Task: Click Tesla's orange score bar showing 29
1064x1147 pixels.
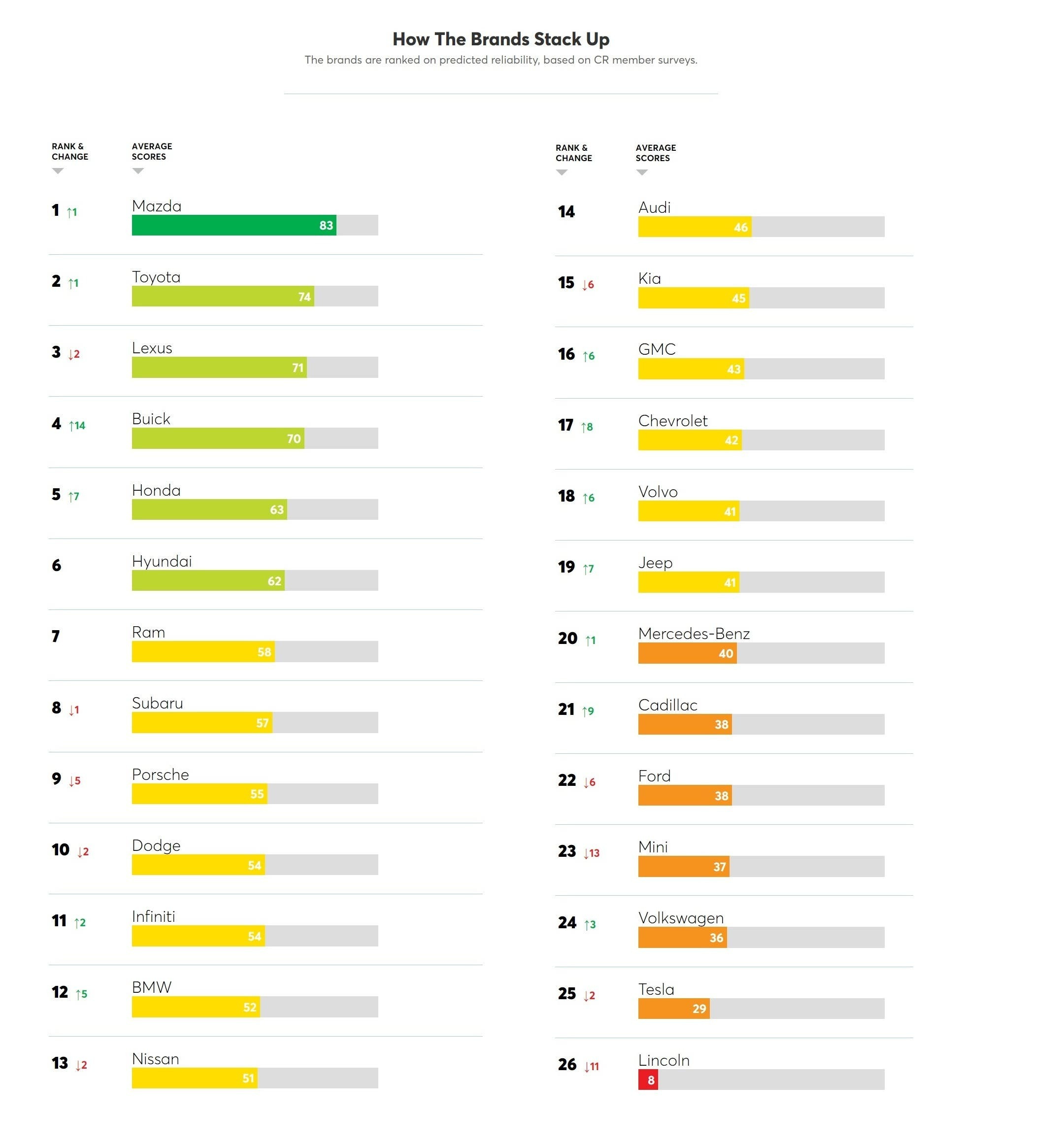Action: tap(674, 1009)
